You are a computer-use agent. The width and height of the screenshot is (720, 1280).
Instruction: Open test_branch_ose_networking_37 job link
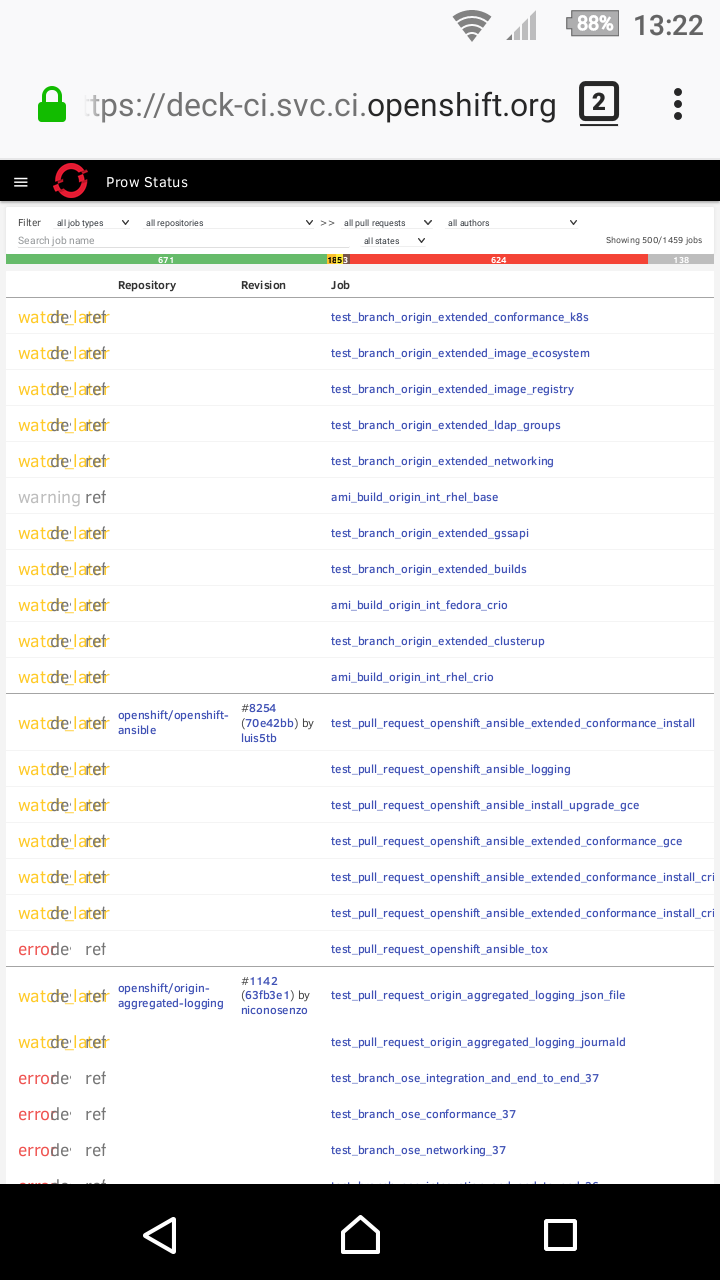coord(419,1150)
